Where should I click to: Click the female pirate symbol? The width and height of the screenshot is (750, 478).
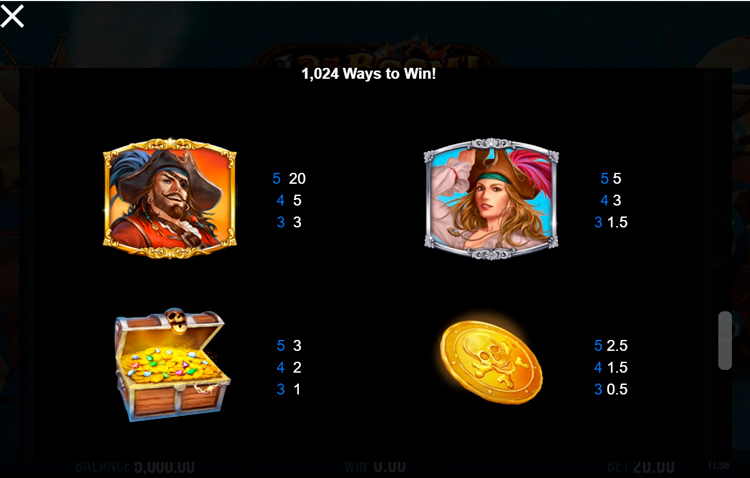(x=491, y=199)
